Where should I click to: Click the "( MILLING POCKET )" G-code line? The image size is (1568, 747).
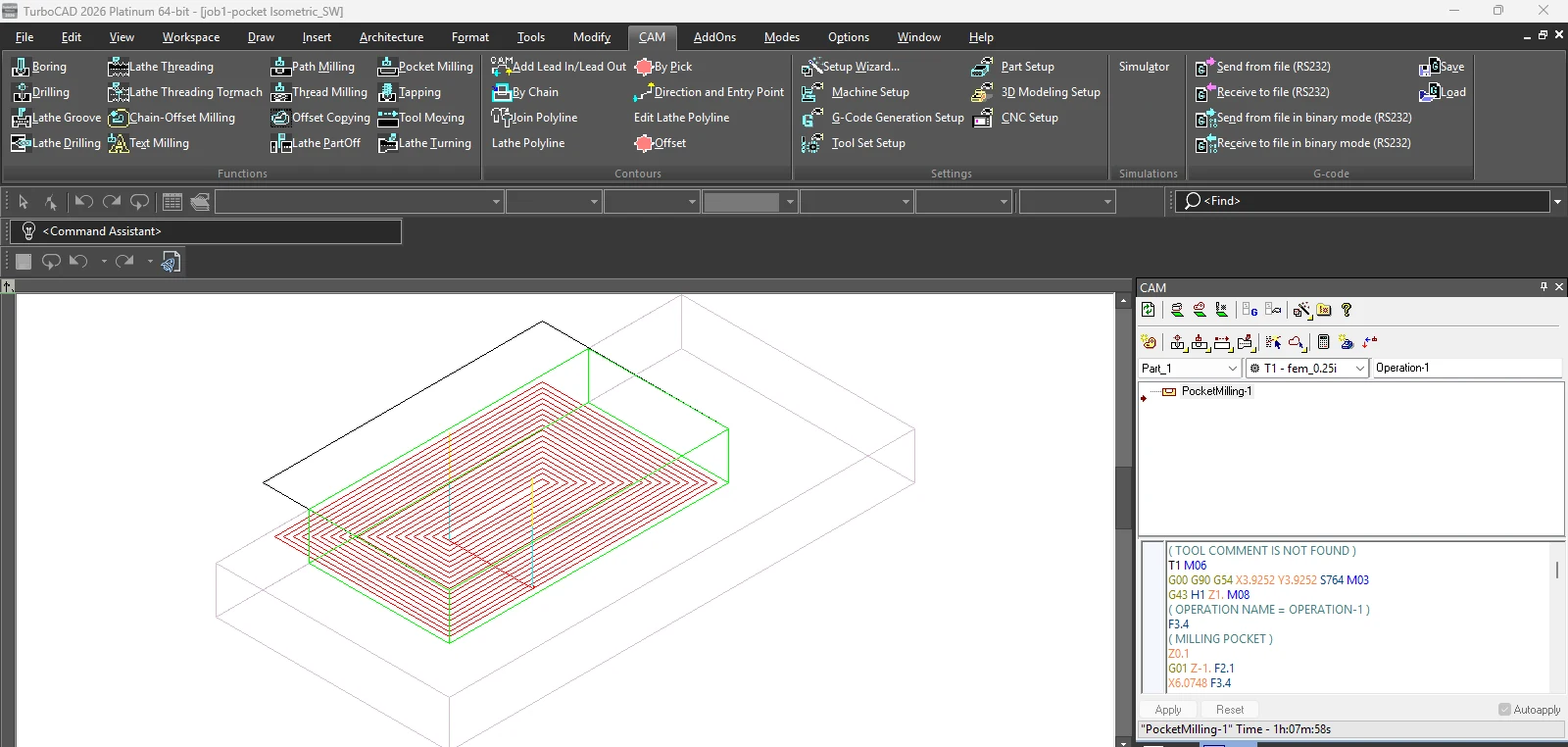tap(1220, 639)
